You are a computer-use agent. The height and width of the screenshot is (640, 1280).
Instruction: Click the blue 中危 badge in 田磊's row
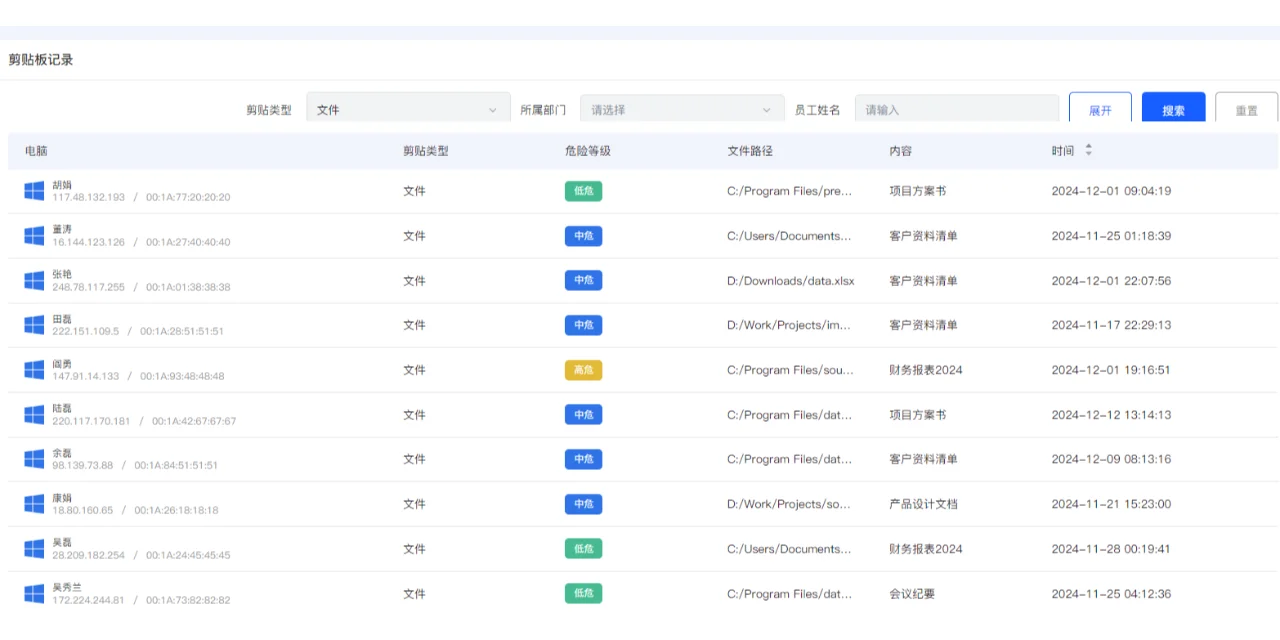583,324
